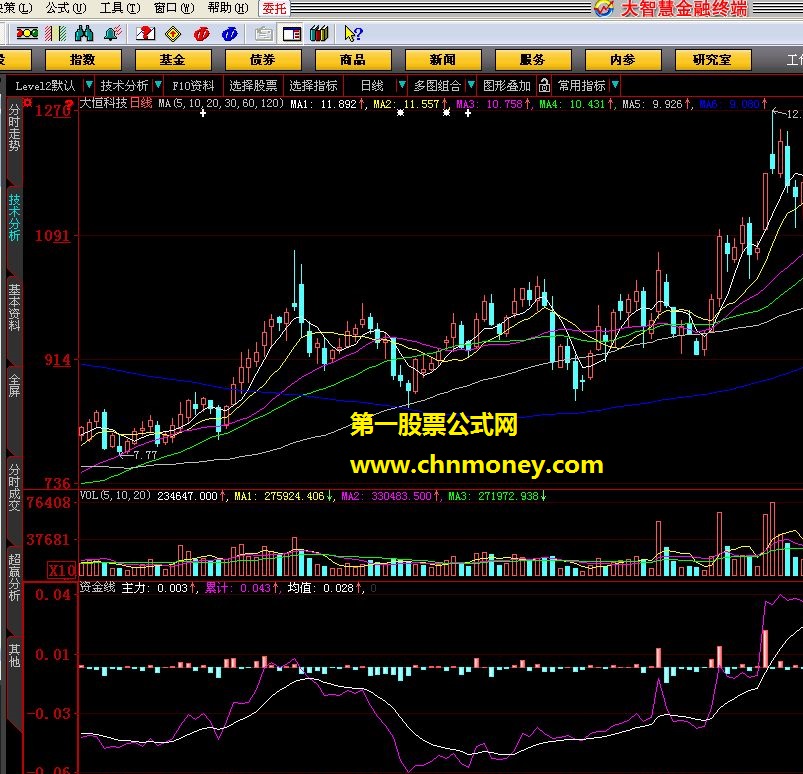Open the 研究室 category
This screenshot has height=774, width=803.
click(713, 60)
